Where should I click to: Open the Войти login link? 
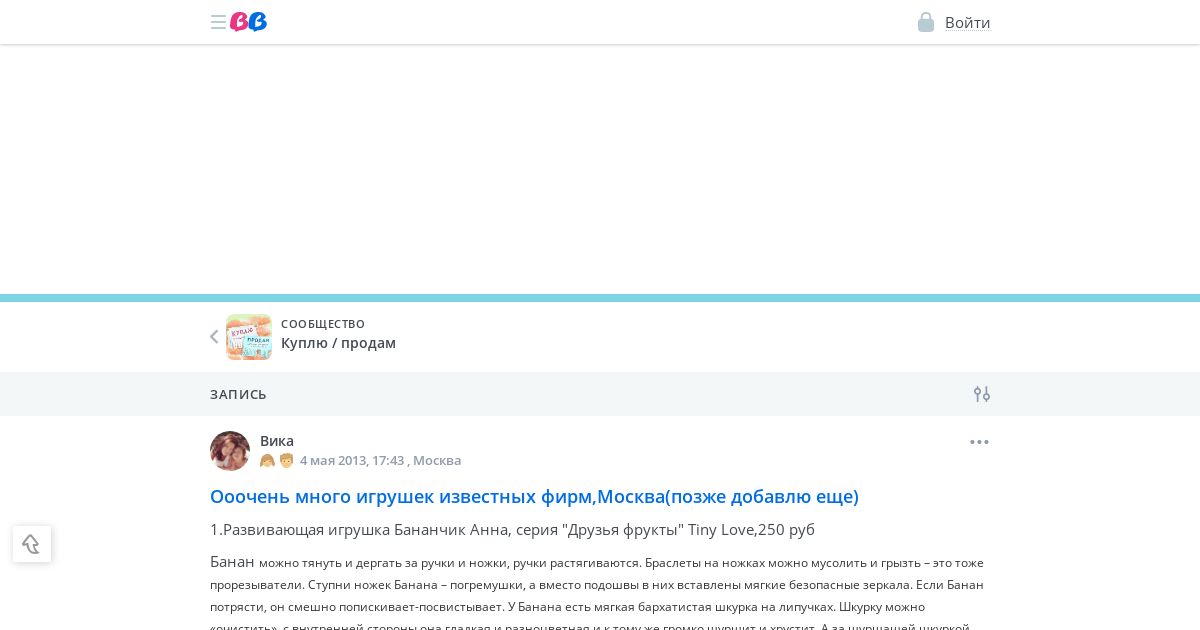pos(967,23)
